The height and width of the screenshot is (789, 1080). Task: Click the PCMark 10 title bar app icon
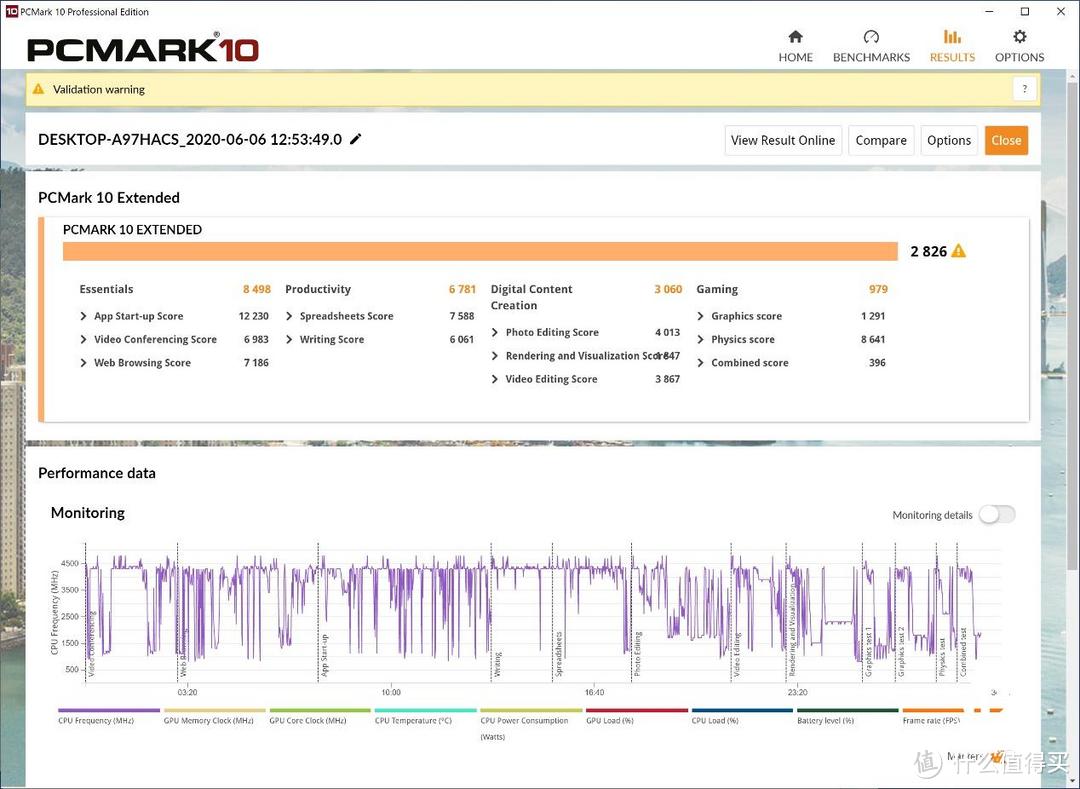pyautogui.click(x=11, y=12)
